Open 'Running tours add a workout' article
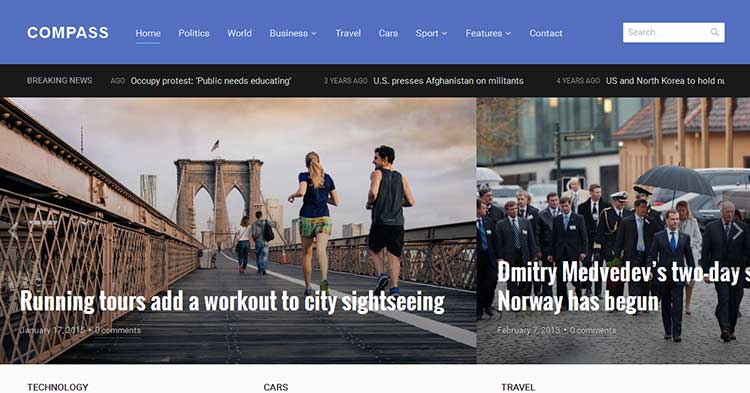This screenshot has width=750, height=393. click(232, 301)
